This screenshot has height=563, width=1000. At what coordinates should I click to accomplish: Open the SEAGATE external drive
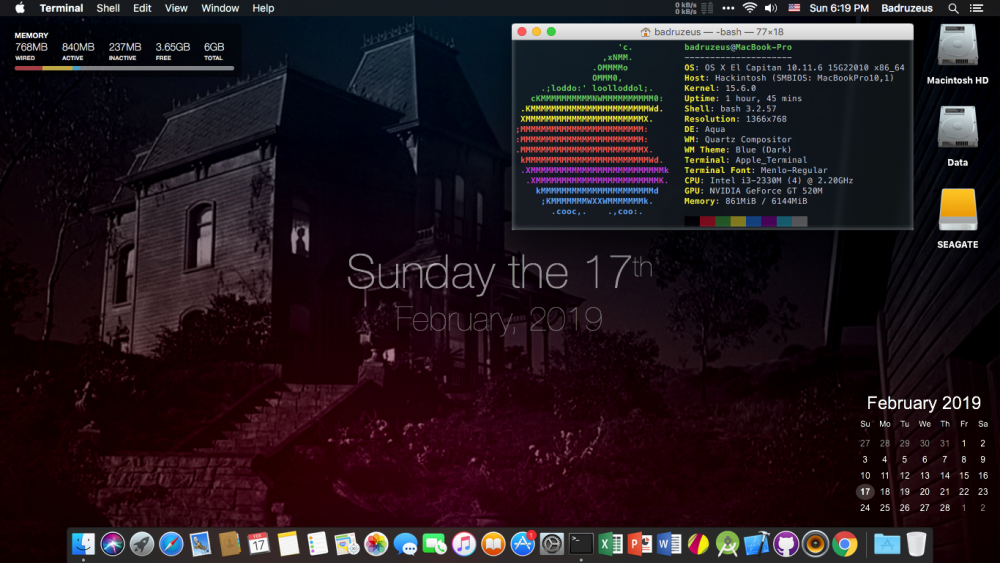click(957, 209)
